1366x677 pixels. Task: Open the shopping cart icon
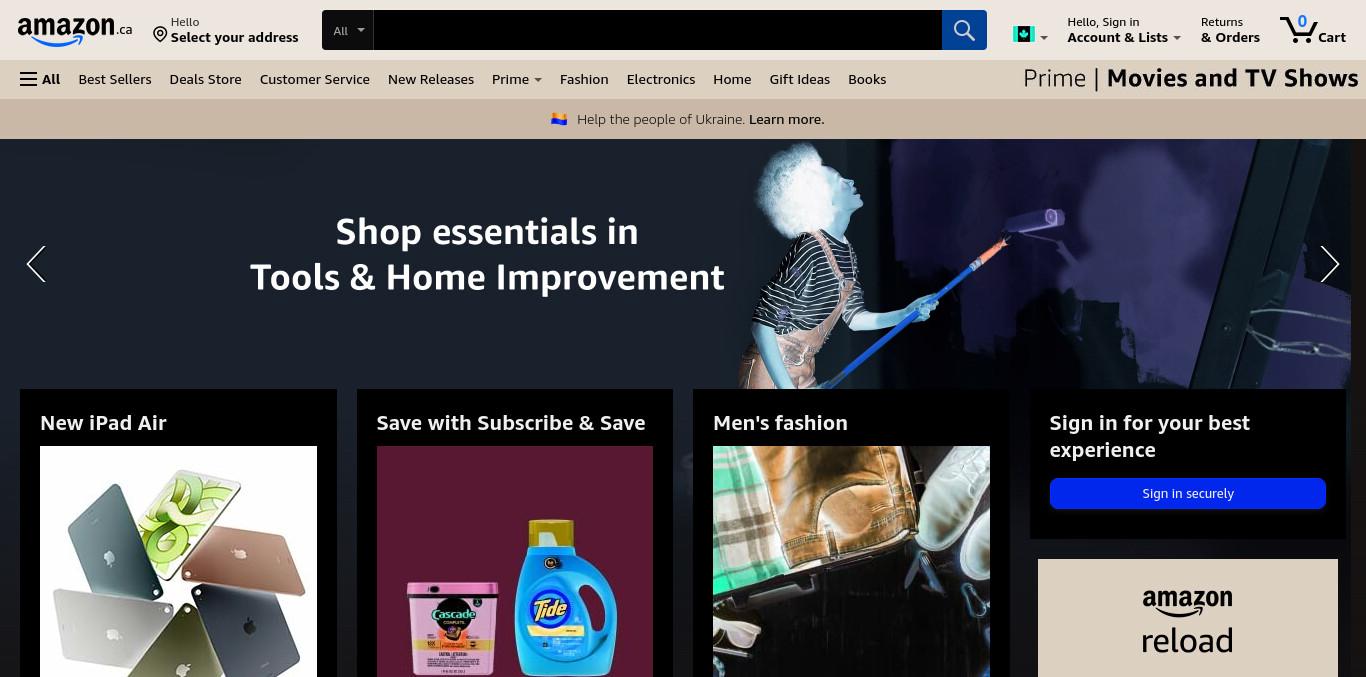point(1313,30)
